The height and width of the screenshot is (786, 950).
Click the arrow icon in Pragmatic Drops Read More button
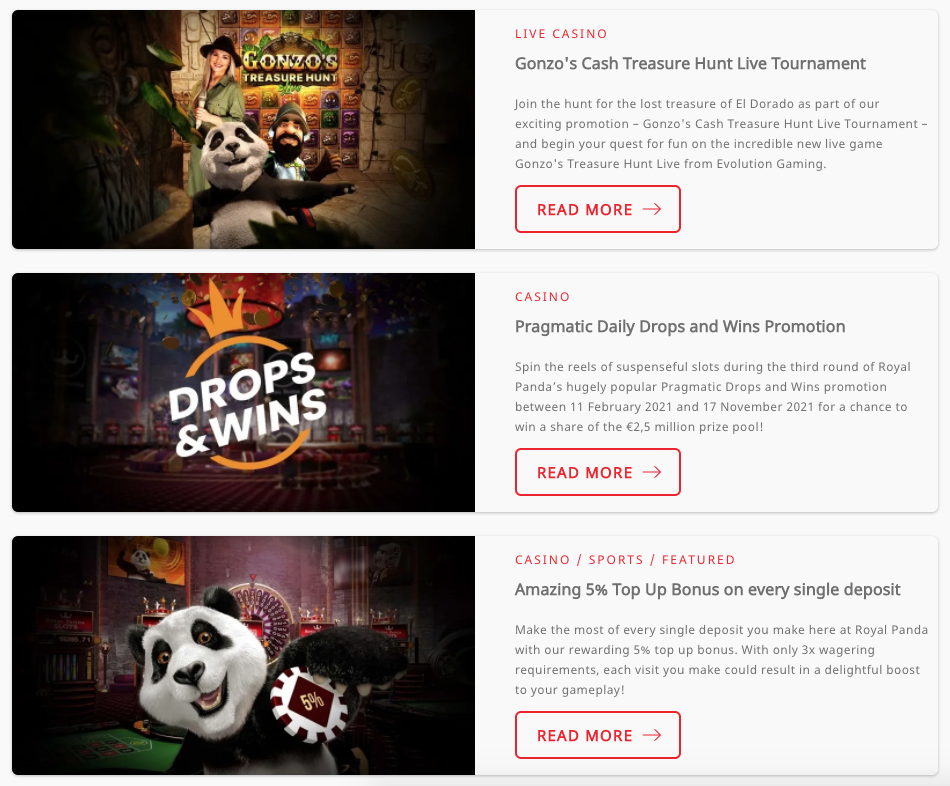tap(652, 472)
